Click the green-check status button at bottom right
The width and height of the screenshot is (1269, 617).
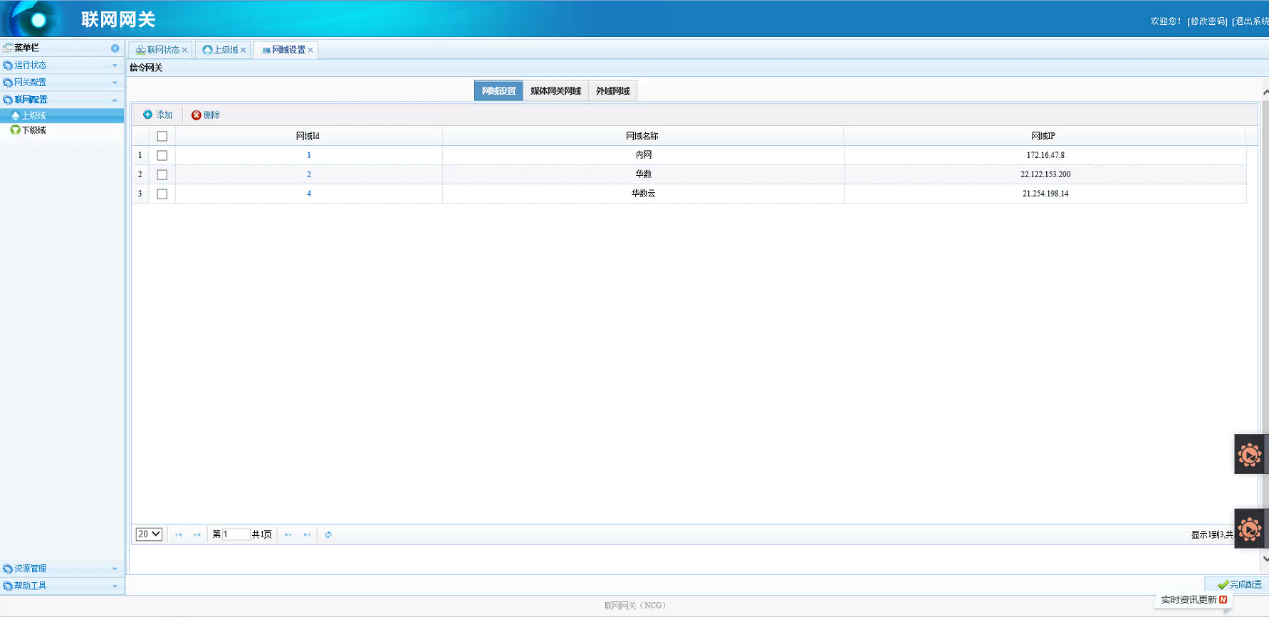[1238, 584]
